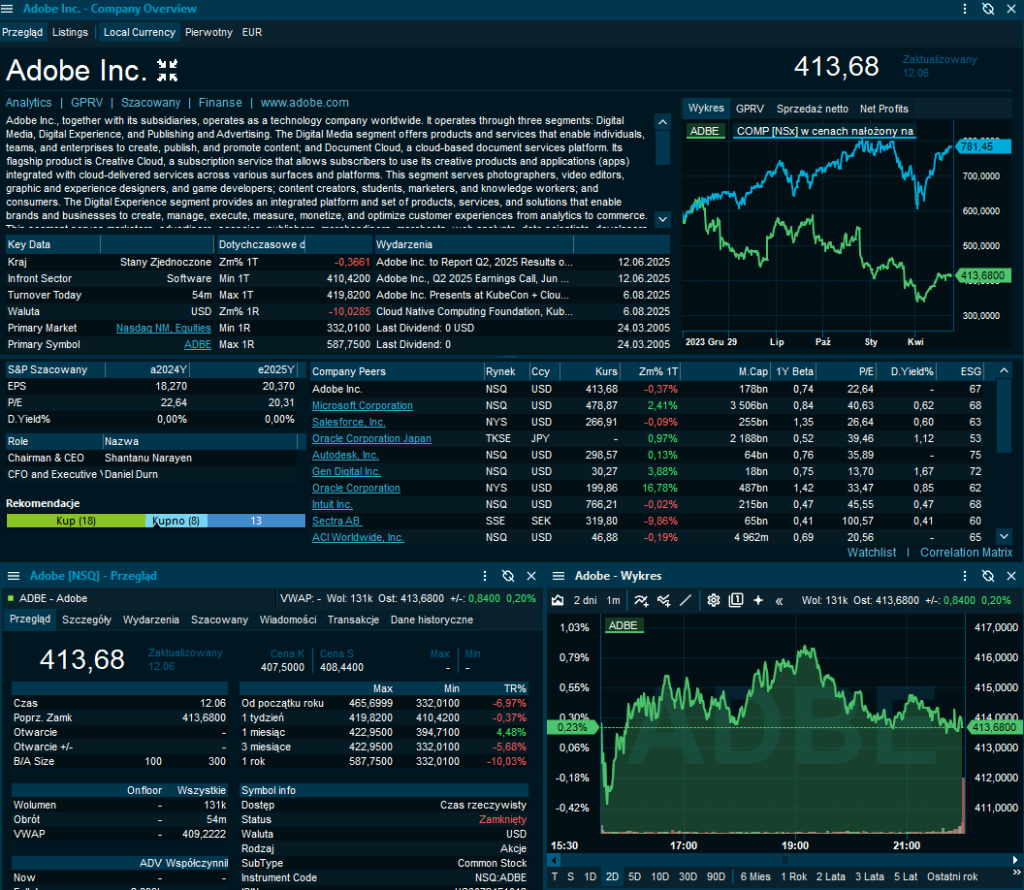The width and height of the screenshot is (1024, 890).
Task: Toggle link icon in Adobe - Wykres panel
Action: [x=988, y=575]
